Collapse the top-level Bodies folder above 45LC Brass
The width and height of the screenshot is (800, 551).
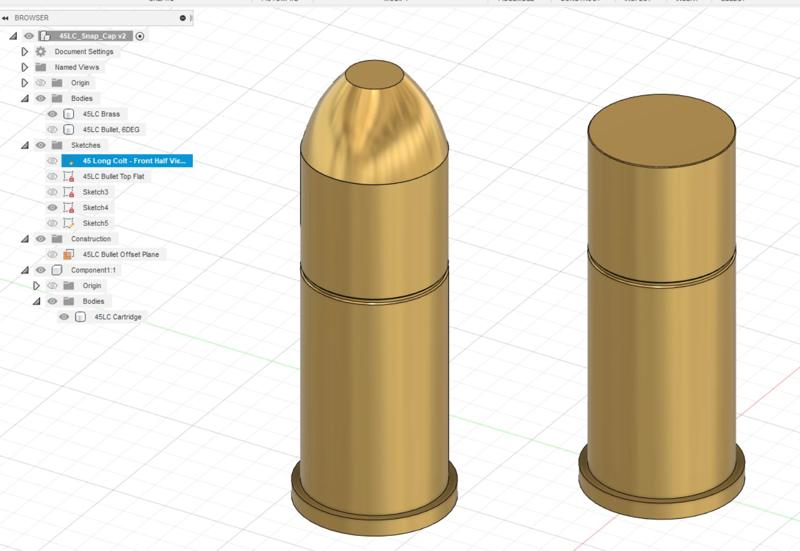pyautogui.click(x=24, y=98)
